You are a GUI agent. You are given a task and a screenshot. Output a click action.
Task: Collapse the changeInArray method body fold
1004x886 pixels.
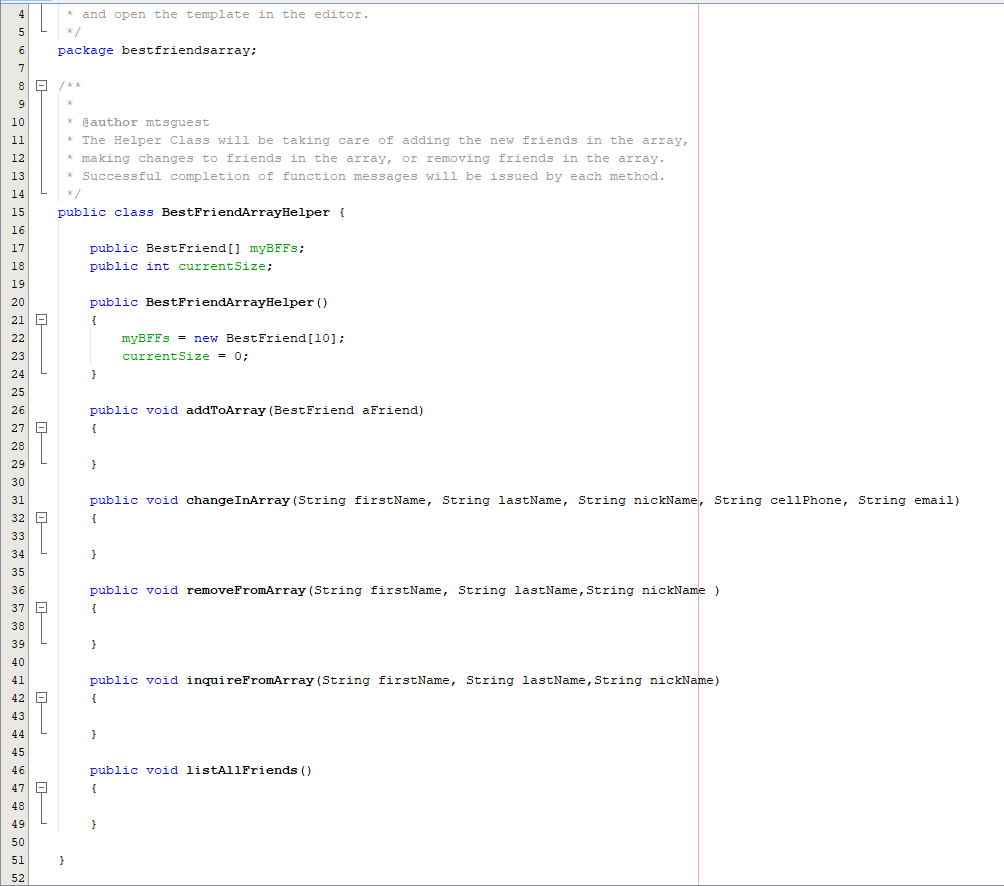(x=41, y=517)
